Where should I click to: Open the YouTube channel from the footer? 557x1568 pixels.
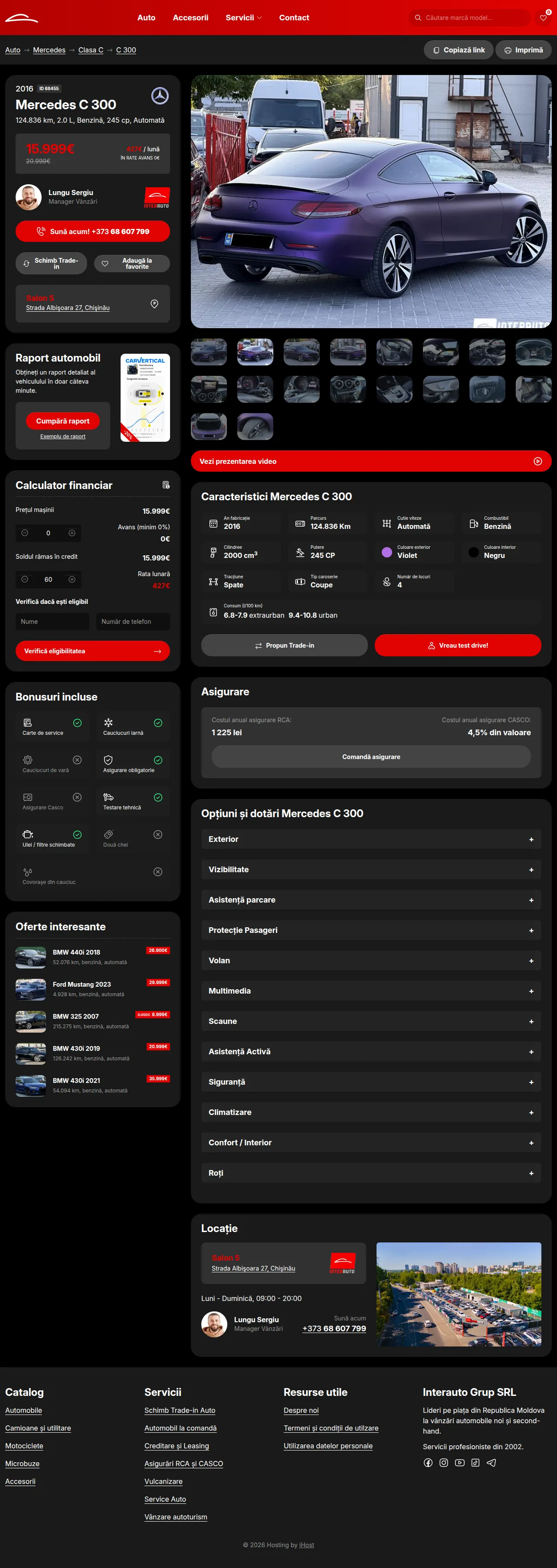tap(459, 1463)
